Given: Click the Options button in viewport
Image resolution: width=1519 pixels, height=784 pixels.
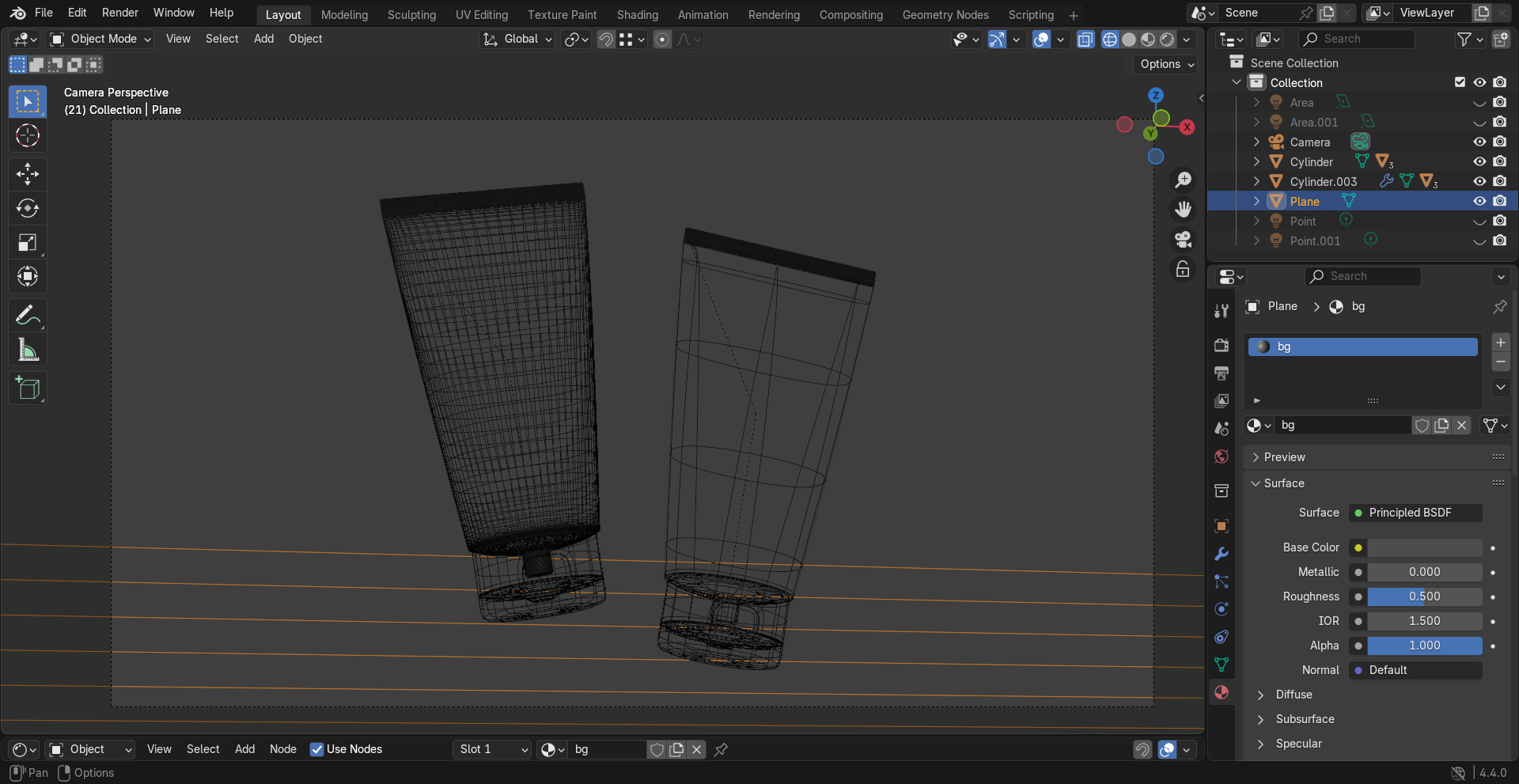Looking at the screenshot, I should [1167, 64].
